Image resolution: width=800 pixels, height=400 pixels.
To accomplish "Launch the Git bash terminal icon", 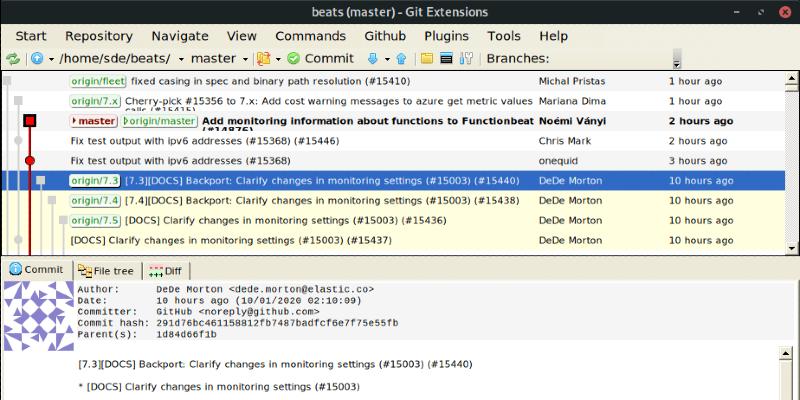I will [x=446, y=58].
